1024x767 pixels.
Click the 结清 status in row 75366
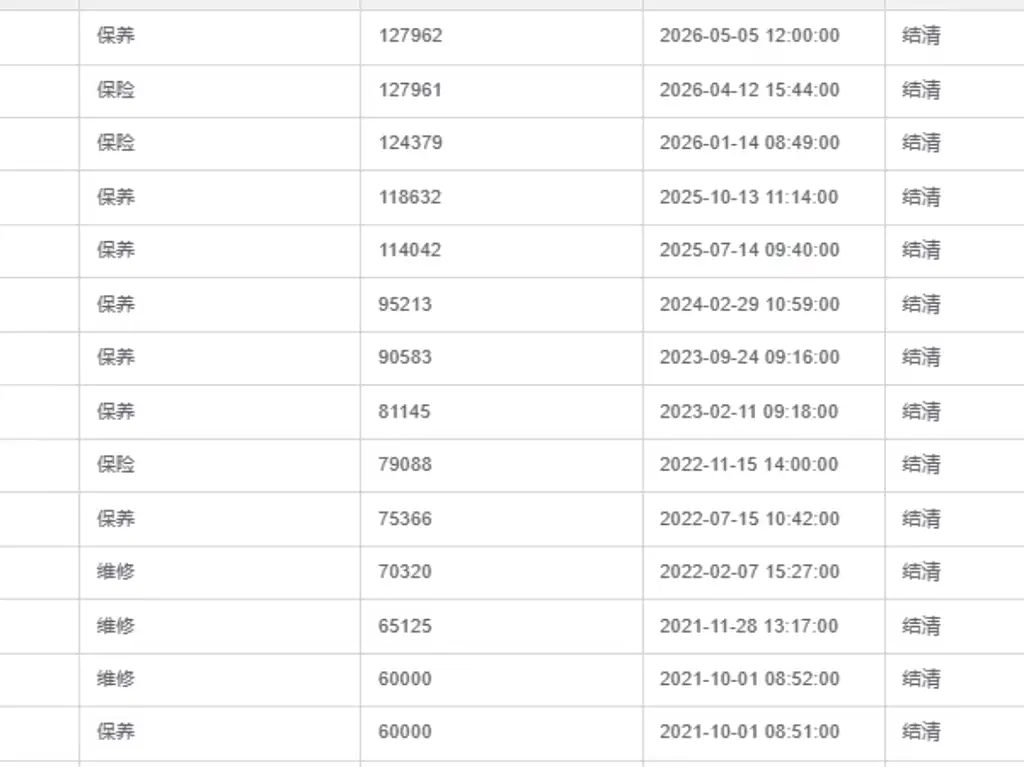point(921,518)
